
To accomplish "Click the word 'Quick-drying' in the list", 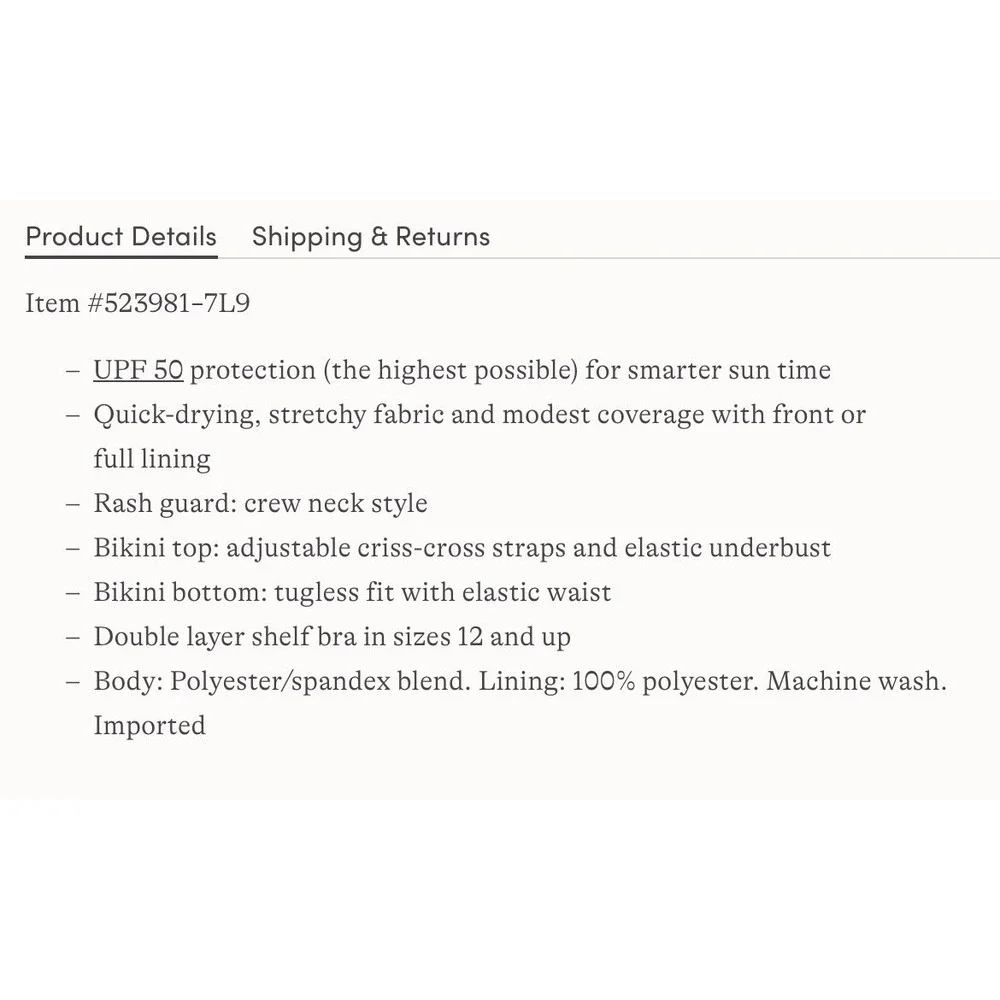I will click(x=176, y=415).
